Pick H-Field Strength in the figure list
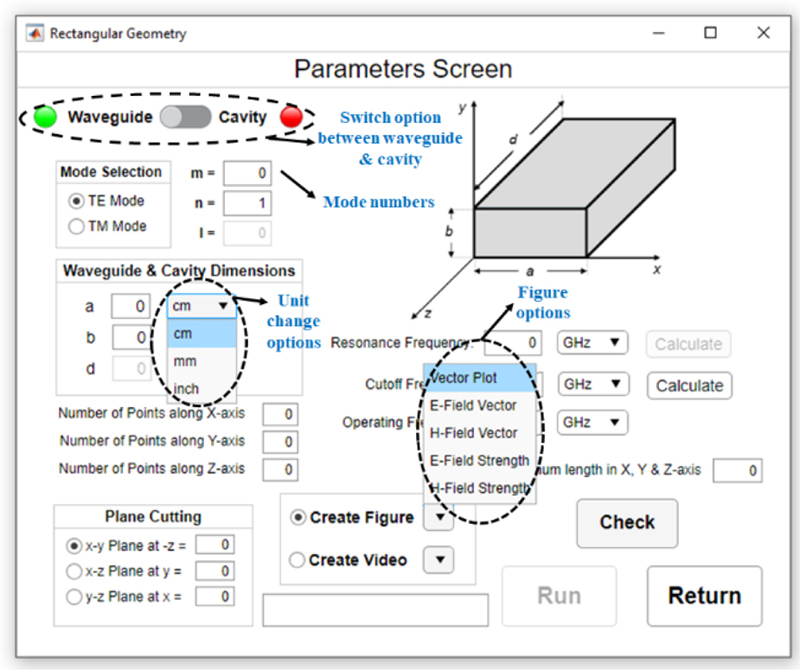Screen dimensions: 800x670 point(479,488)
